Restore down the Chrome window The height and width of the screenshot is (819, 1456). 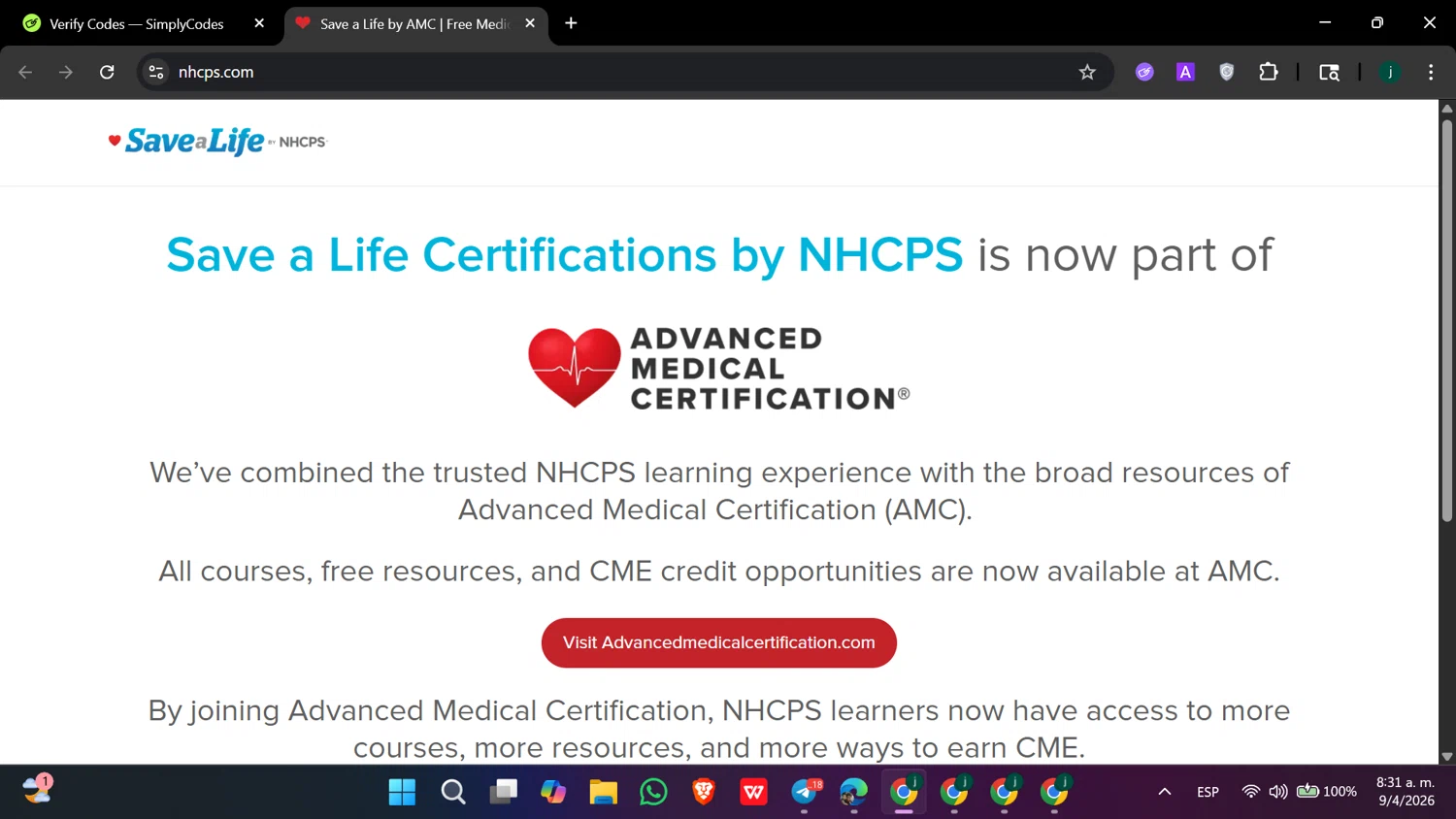(x=1376, y=22)
